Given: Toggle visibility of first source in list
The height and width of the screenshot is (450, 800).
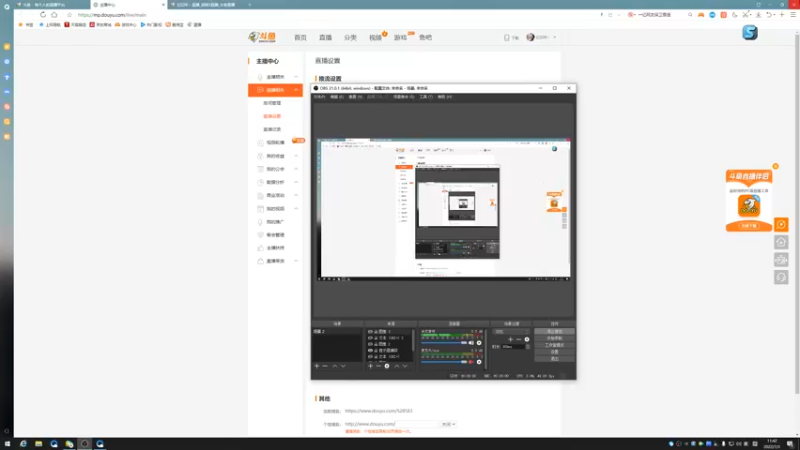Looking at the screenshot, I should point(370,332).
